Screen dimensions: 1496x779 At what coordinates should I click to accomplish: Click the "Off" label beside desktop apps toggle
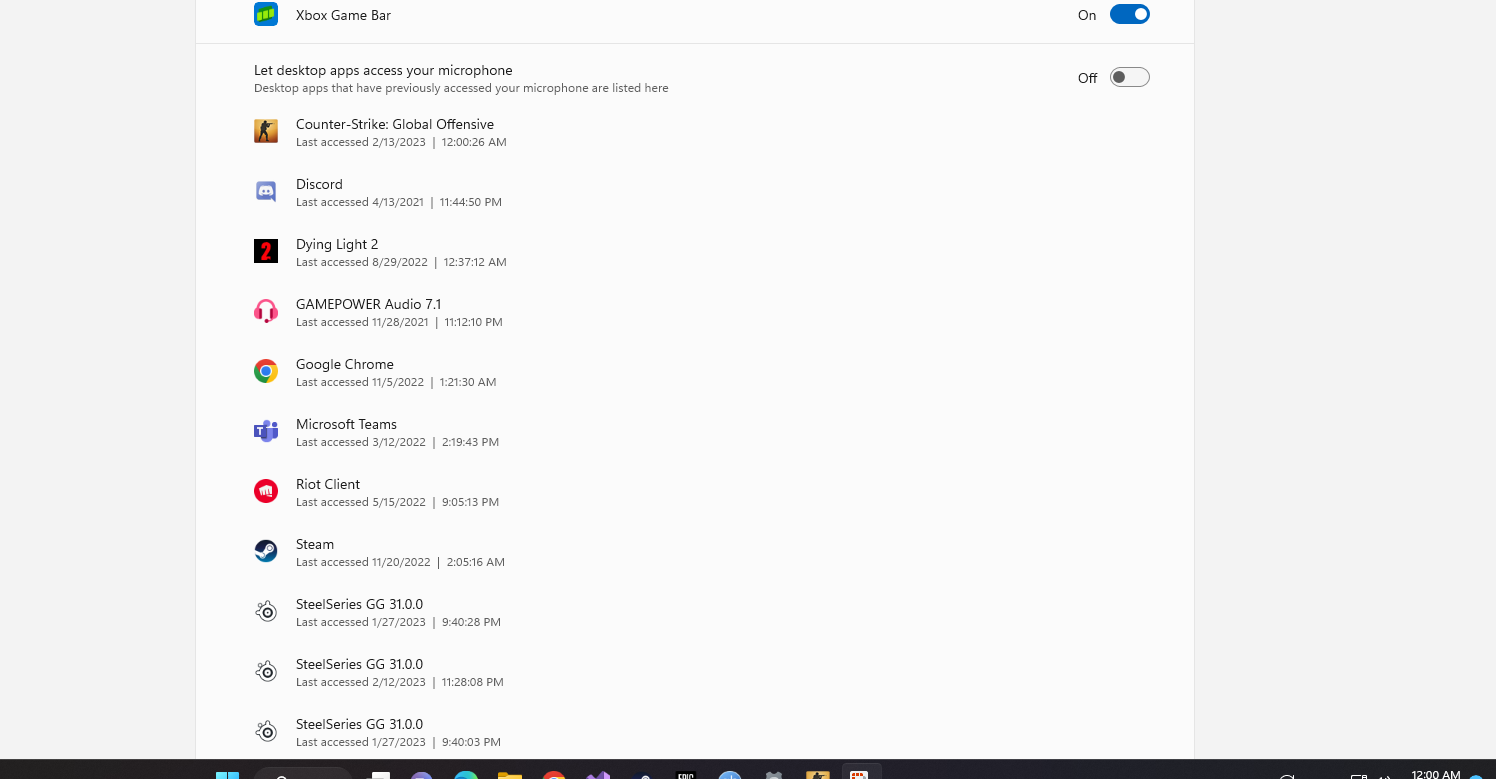pos(1087,78)
